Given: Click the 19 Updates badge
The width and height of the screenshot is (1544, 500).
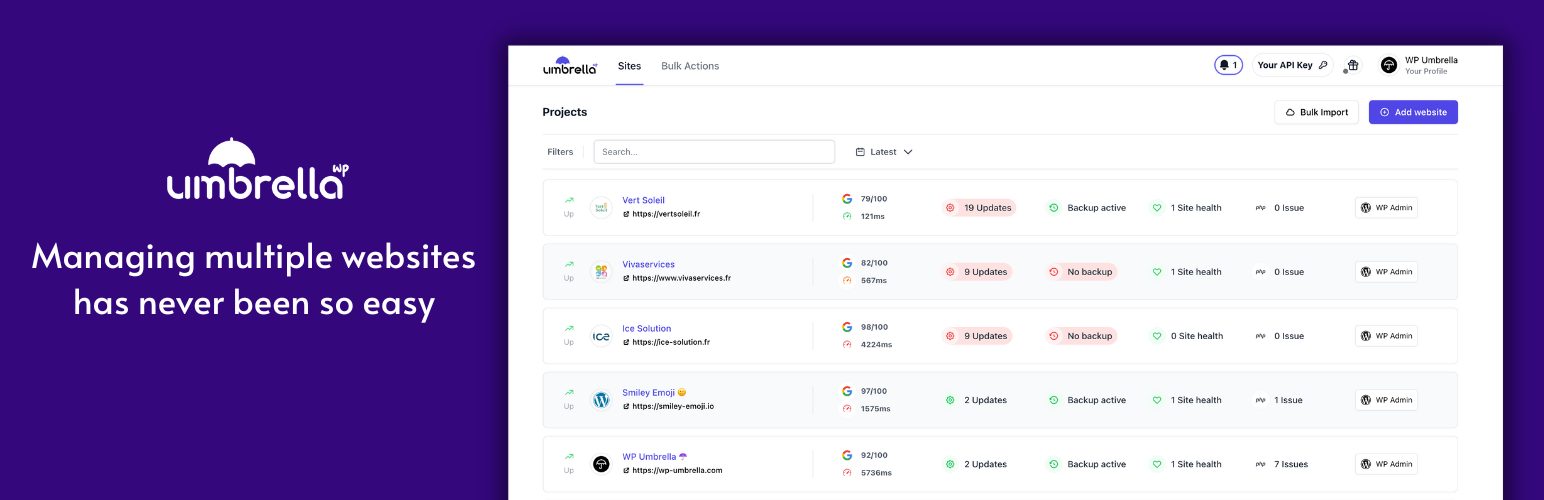Looking at the screenshot, I should click(979, 208).
